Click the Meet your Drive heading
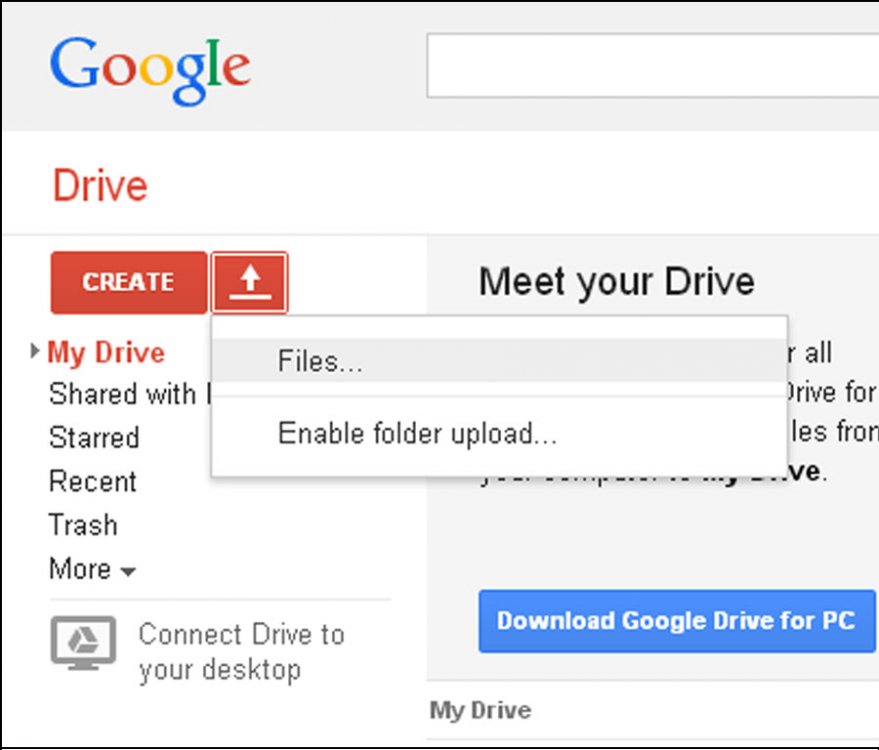This screenshot has height=750, width=879. (616, 282)
